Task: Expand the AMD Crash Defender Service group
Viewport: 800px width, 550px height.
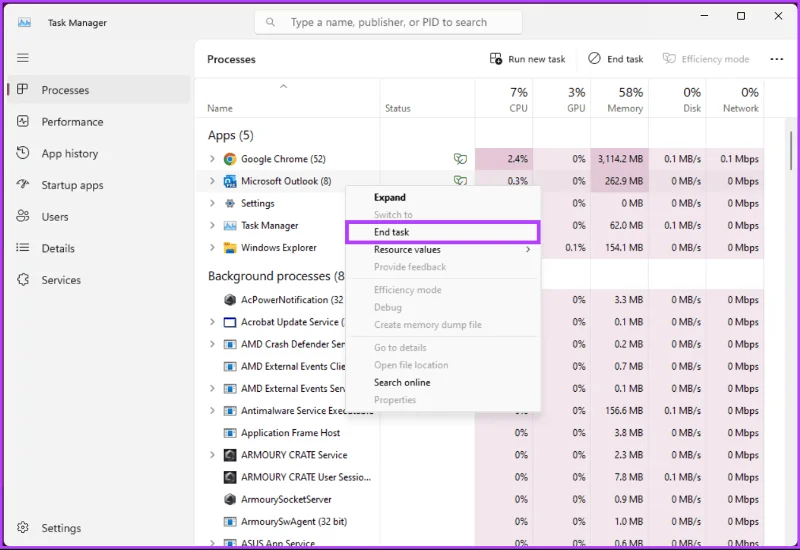Action: (x=212, y=344)
